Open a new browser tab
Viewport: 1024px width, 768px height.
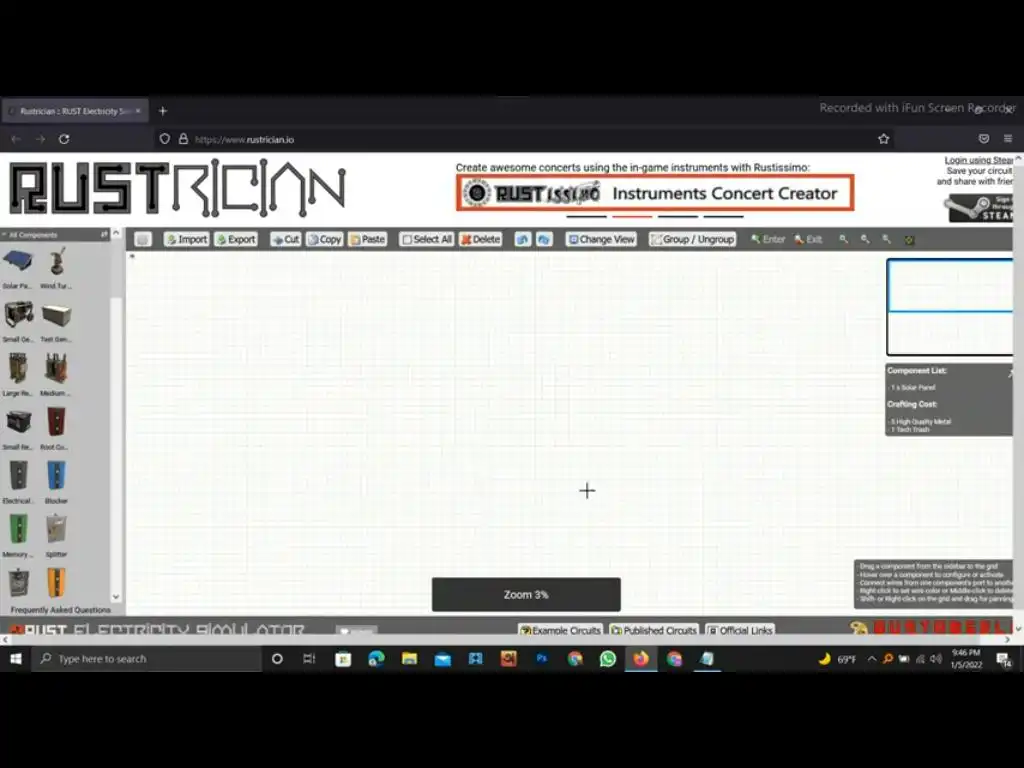163,111
